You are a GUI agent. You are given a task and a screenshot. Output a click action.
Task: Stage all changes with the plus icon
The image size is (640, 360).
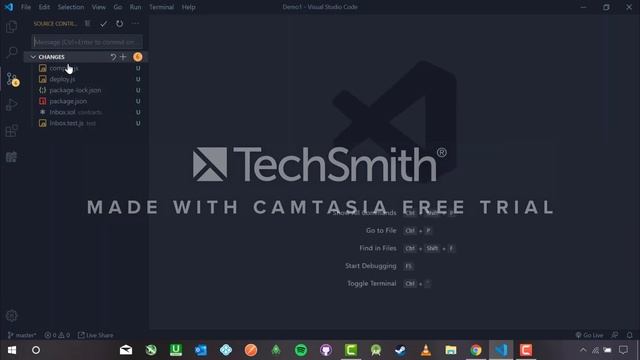pos(123,57)
